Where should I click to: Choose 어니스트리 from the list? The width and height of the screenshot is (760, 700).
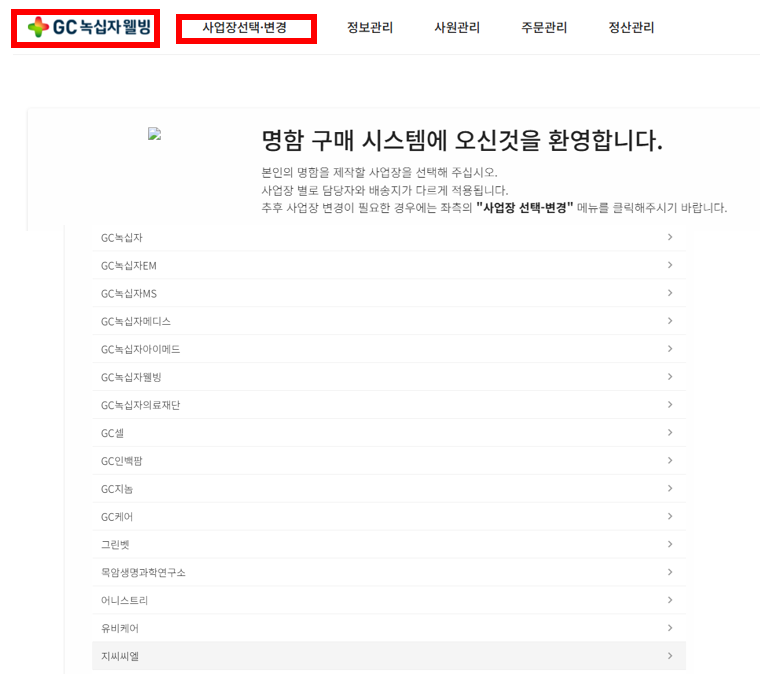coord(389,600)
